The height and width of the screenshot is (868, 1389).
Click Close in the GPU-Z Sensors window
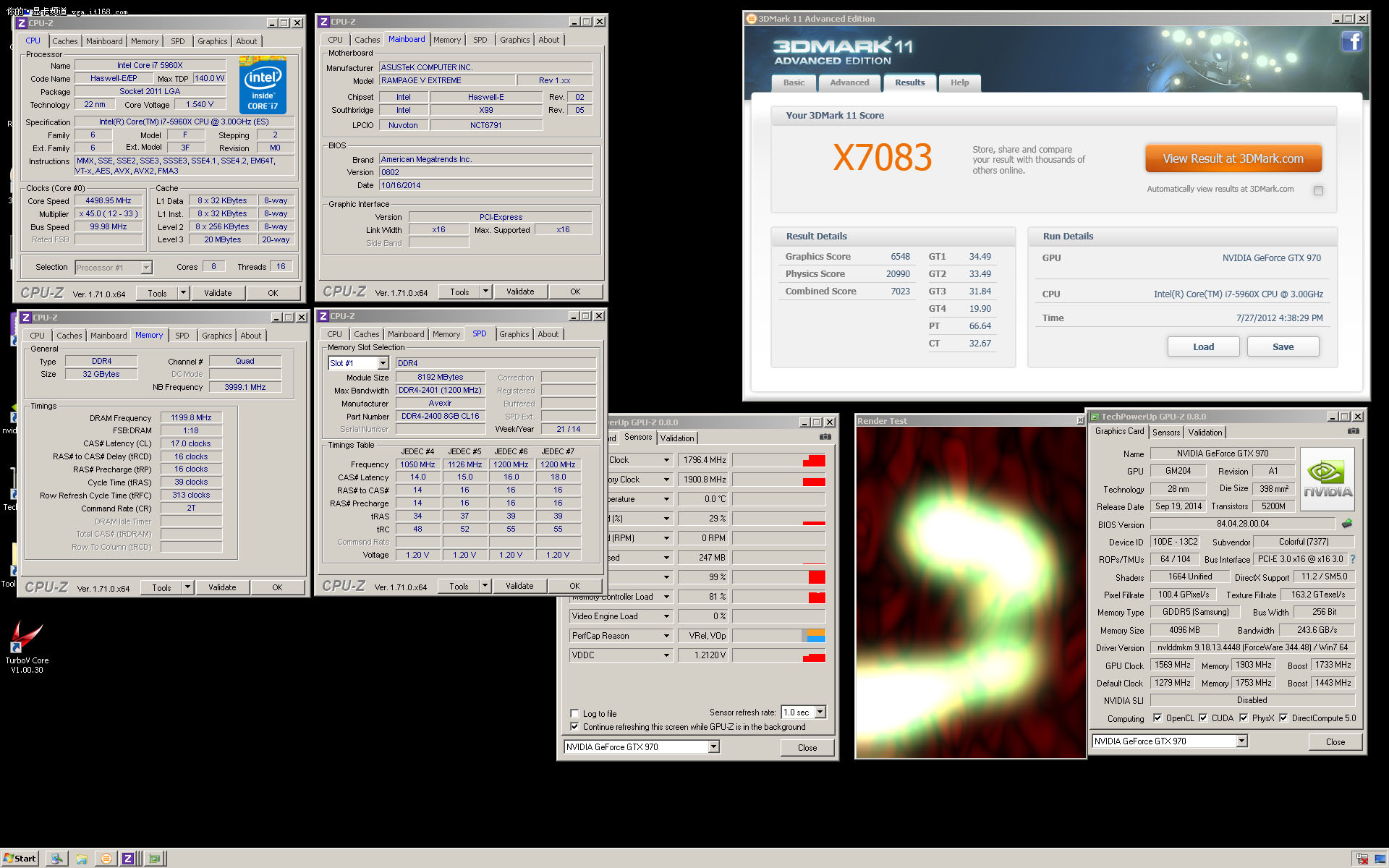[x=807, y=747]
